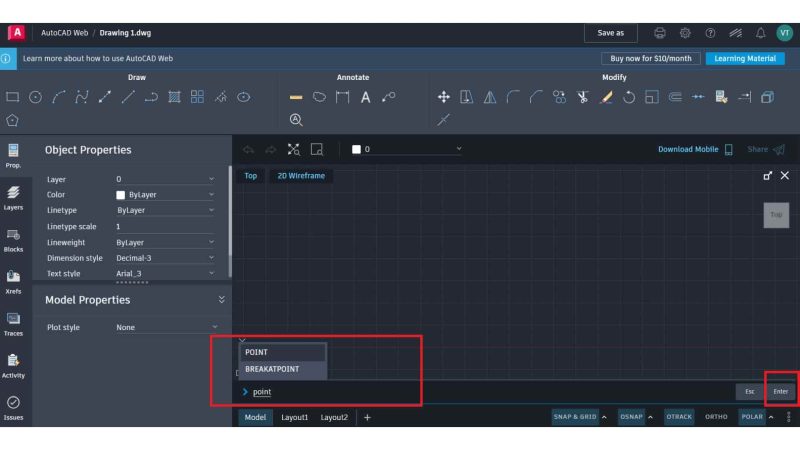
Task: Click the Save as button
Action: point(611,33)
